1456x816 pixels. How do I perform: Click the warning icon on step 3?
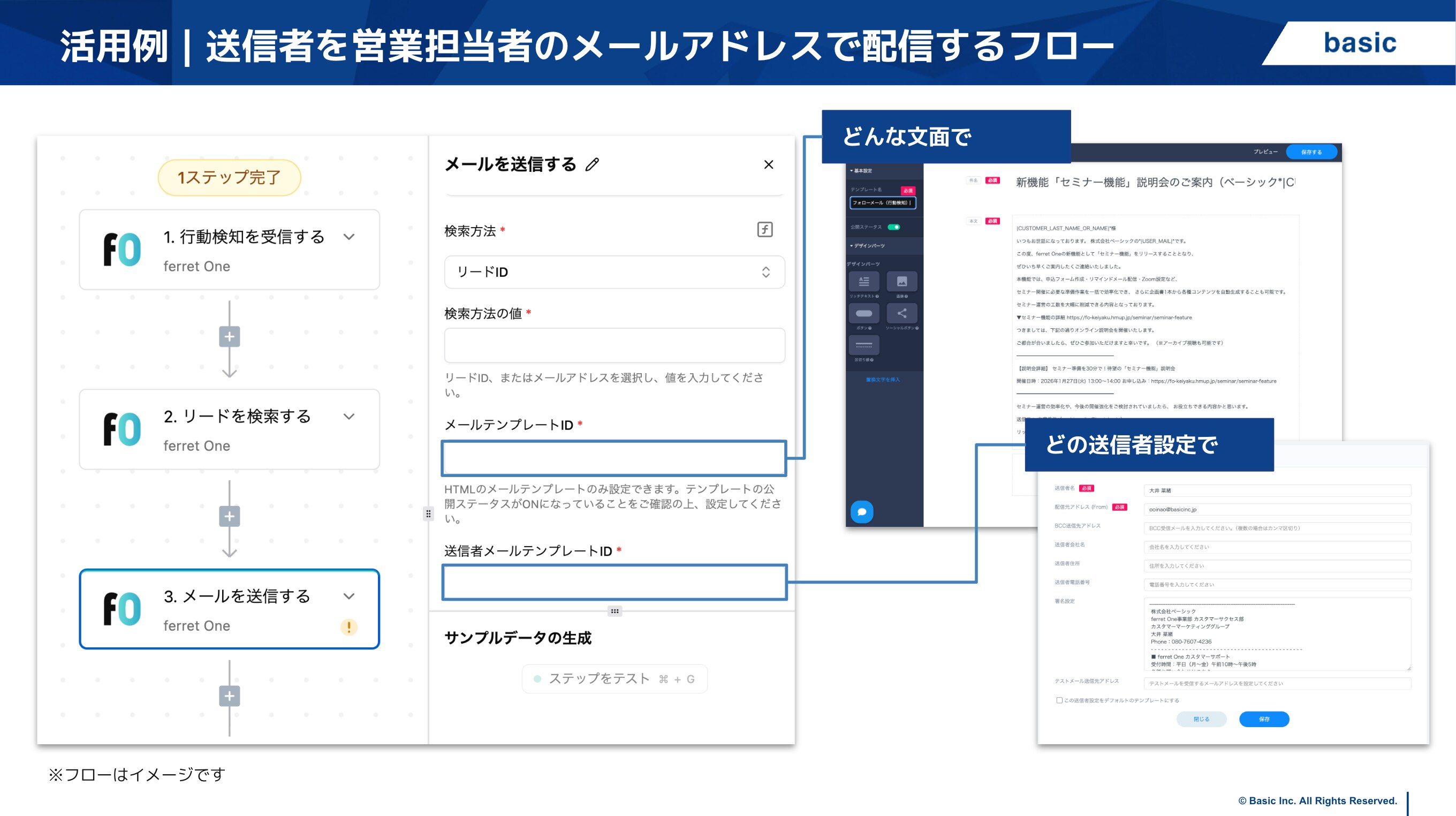[348, 626]
